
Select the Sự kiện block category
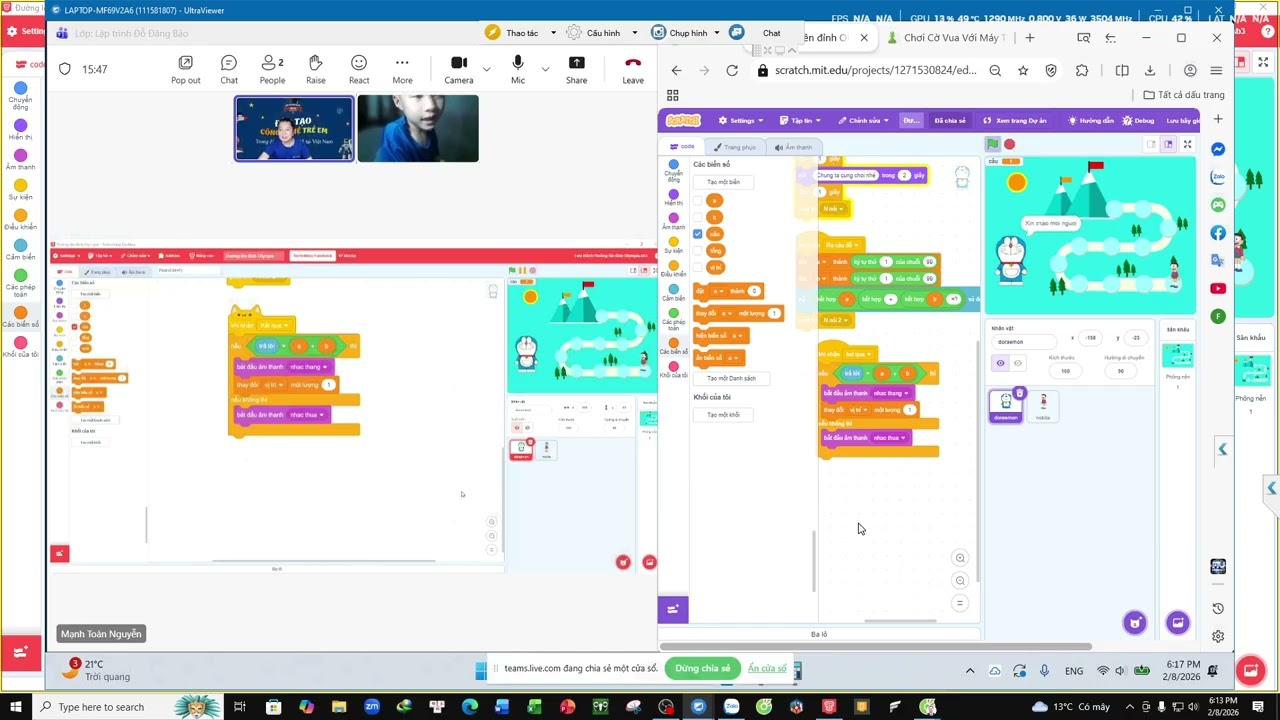pyautogui.click(x=674, y=245)
